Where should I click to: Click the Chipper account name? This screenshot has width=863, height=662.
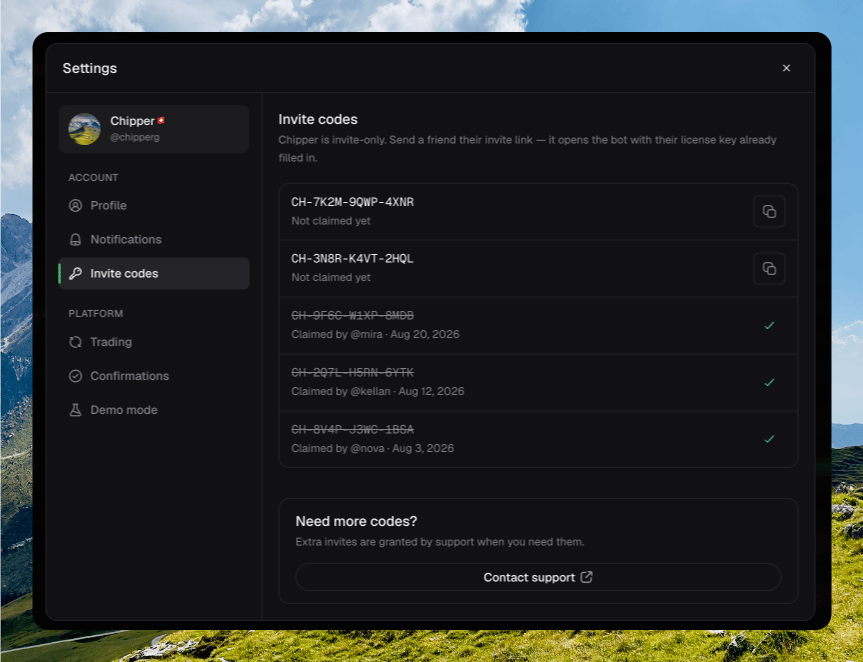(132, 121)
